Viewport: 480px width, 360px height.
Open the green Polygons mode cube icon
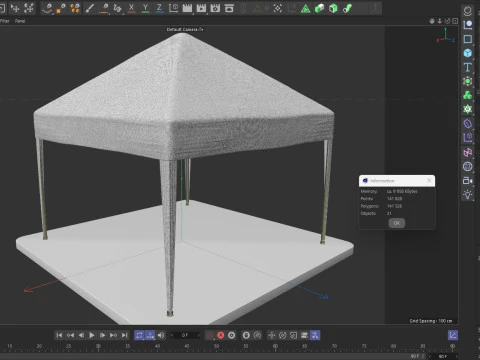(333, 8)
